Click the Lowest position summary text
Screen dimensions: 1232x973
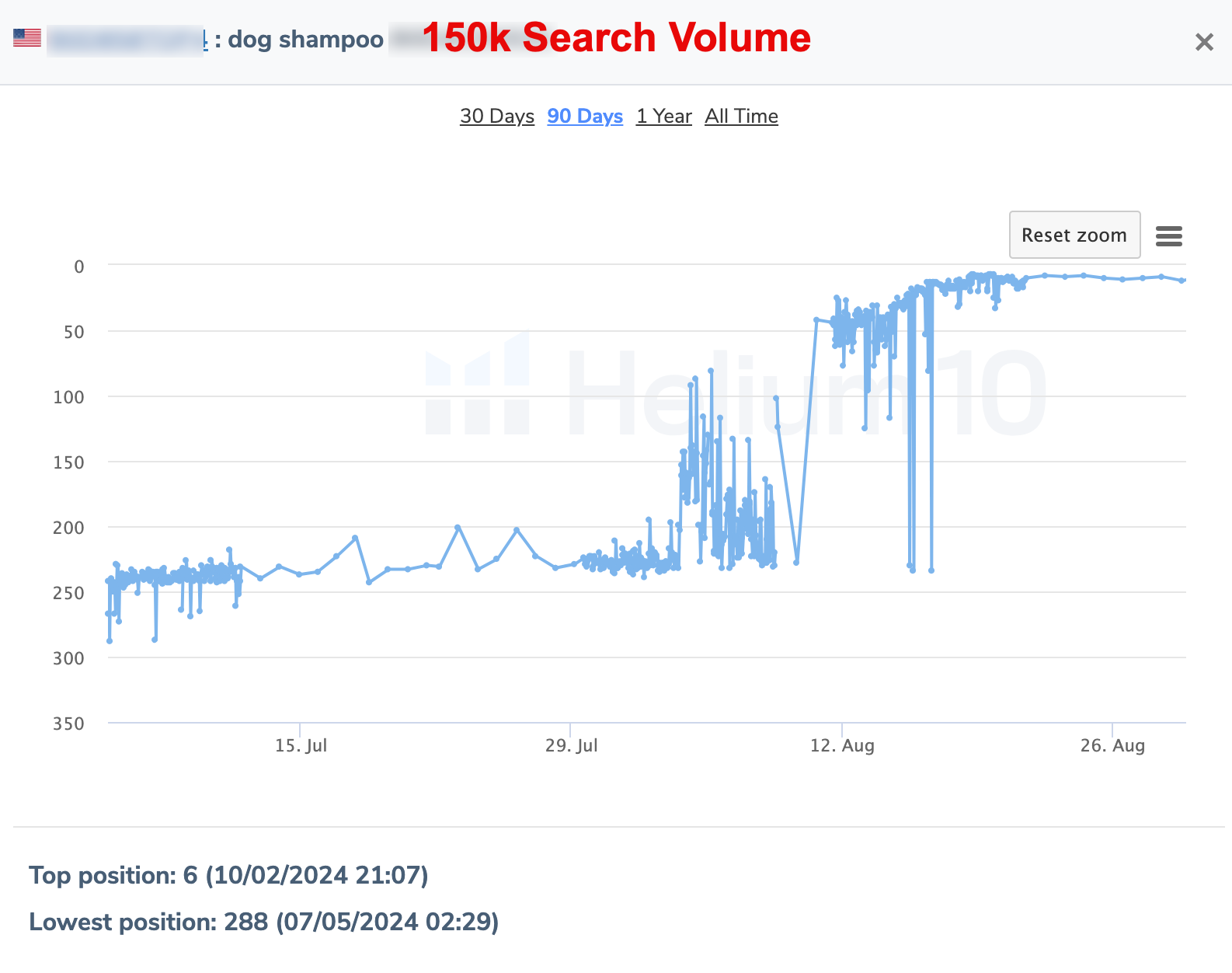click(x=263, y=922)
